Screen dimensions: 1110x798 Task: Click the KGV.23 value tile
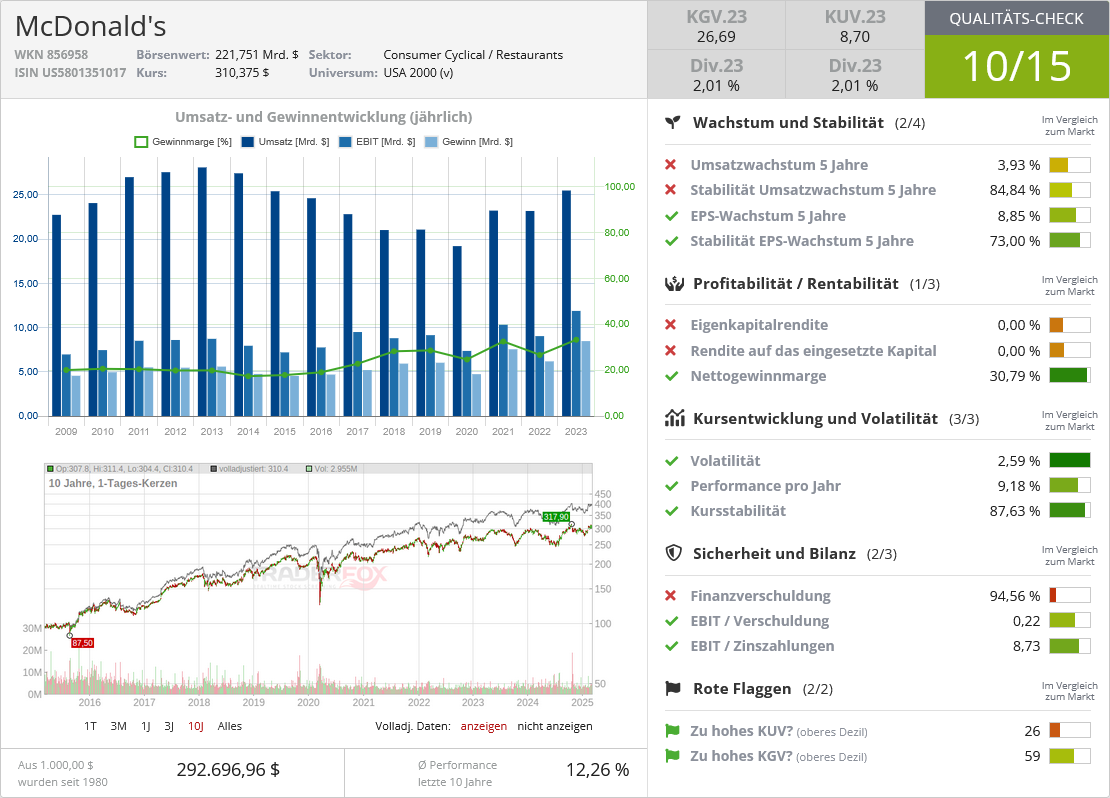click(x=716, y=25)
